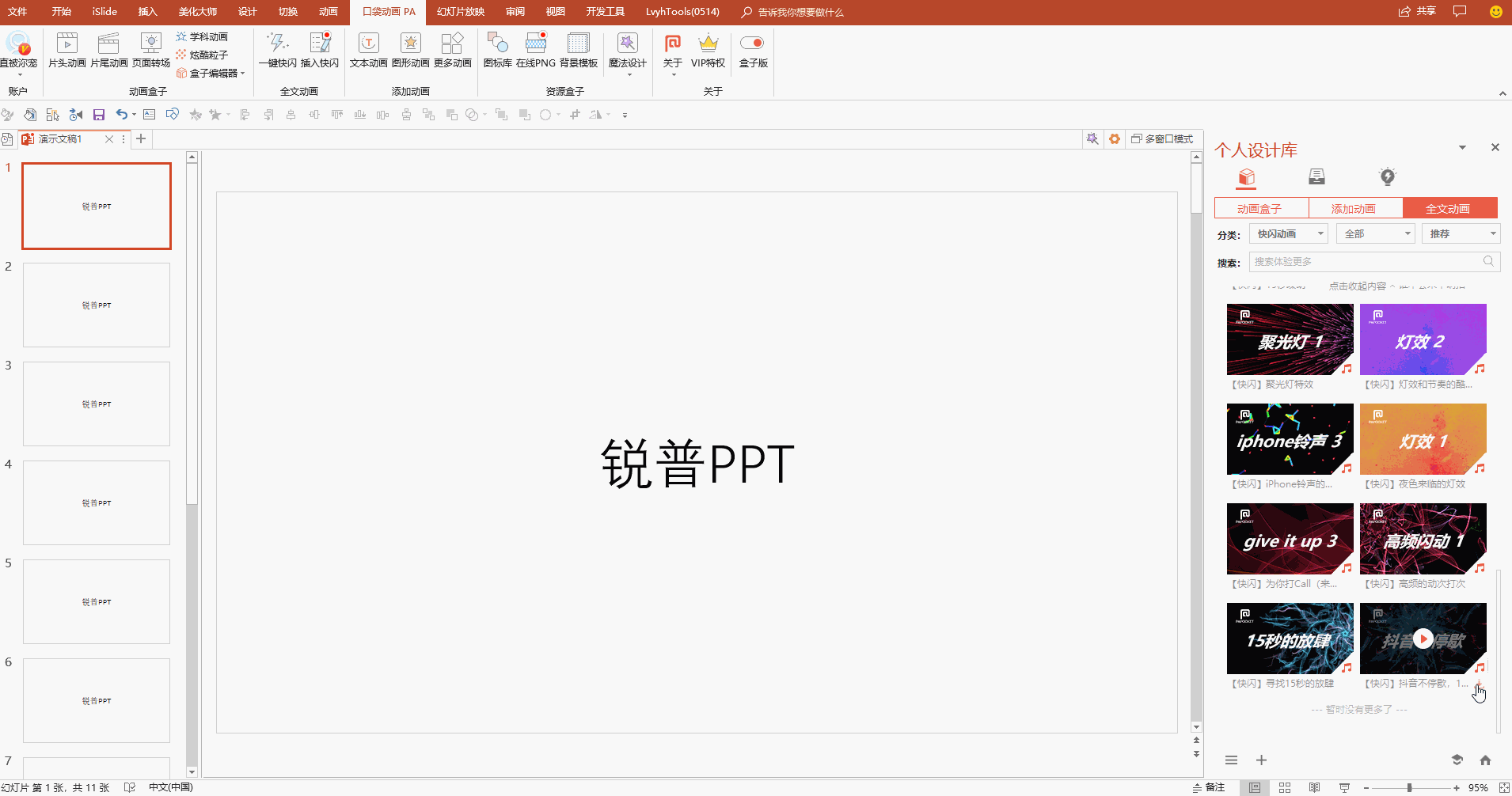Play the 抖音不停歇 preview
This screenshot has height=796, width=1512.
(x=1423, y=639)
